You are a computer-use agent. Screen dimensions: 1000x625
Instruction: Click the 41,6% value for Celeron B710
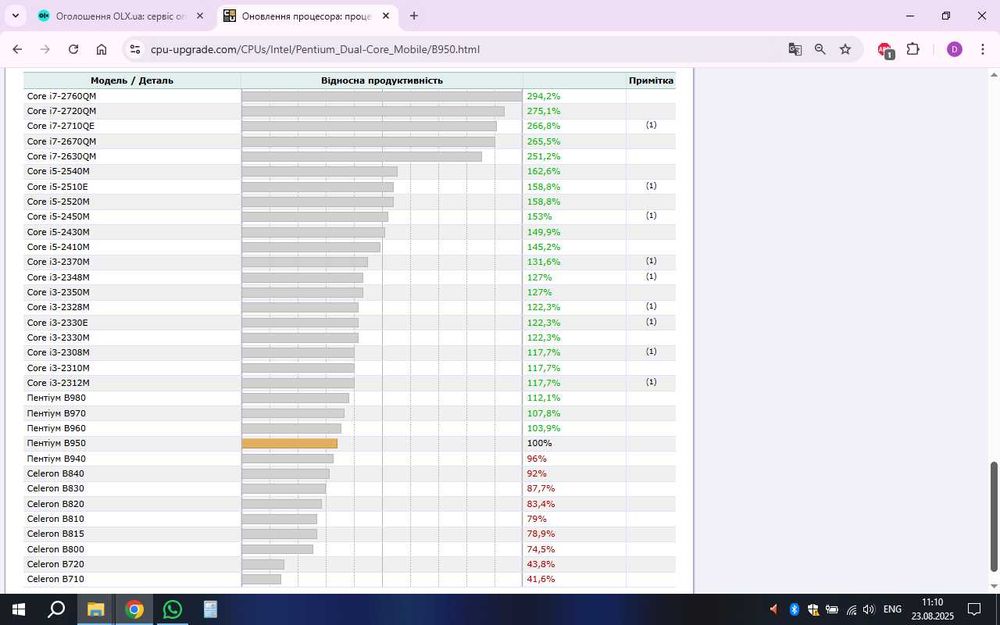pos(541,579)
